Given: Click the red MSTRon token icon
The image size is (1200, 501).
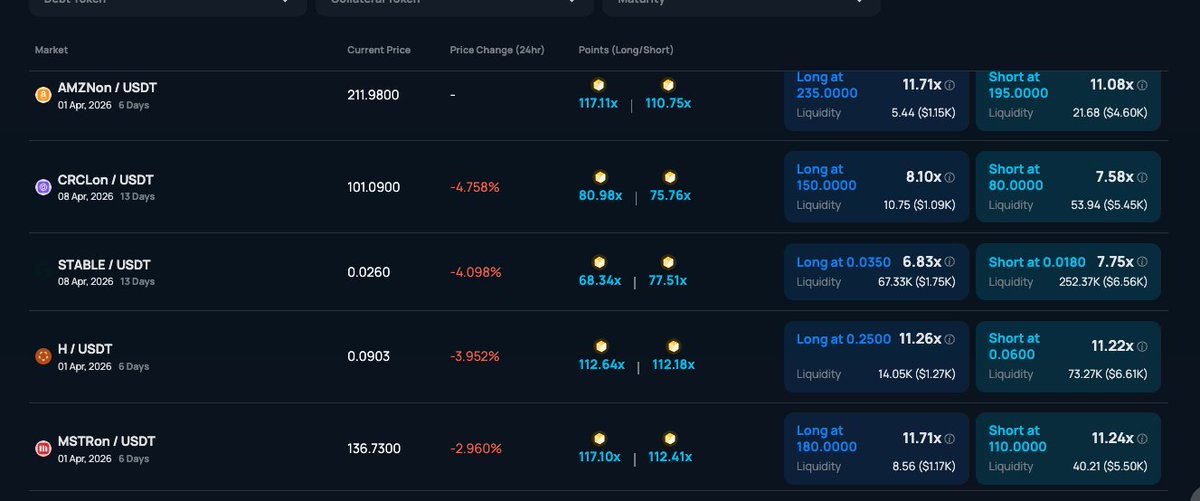Looking at the screenshot, I should pos(43,448).
